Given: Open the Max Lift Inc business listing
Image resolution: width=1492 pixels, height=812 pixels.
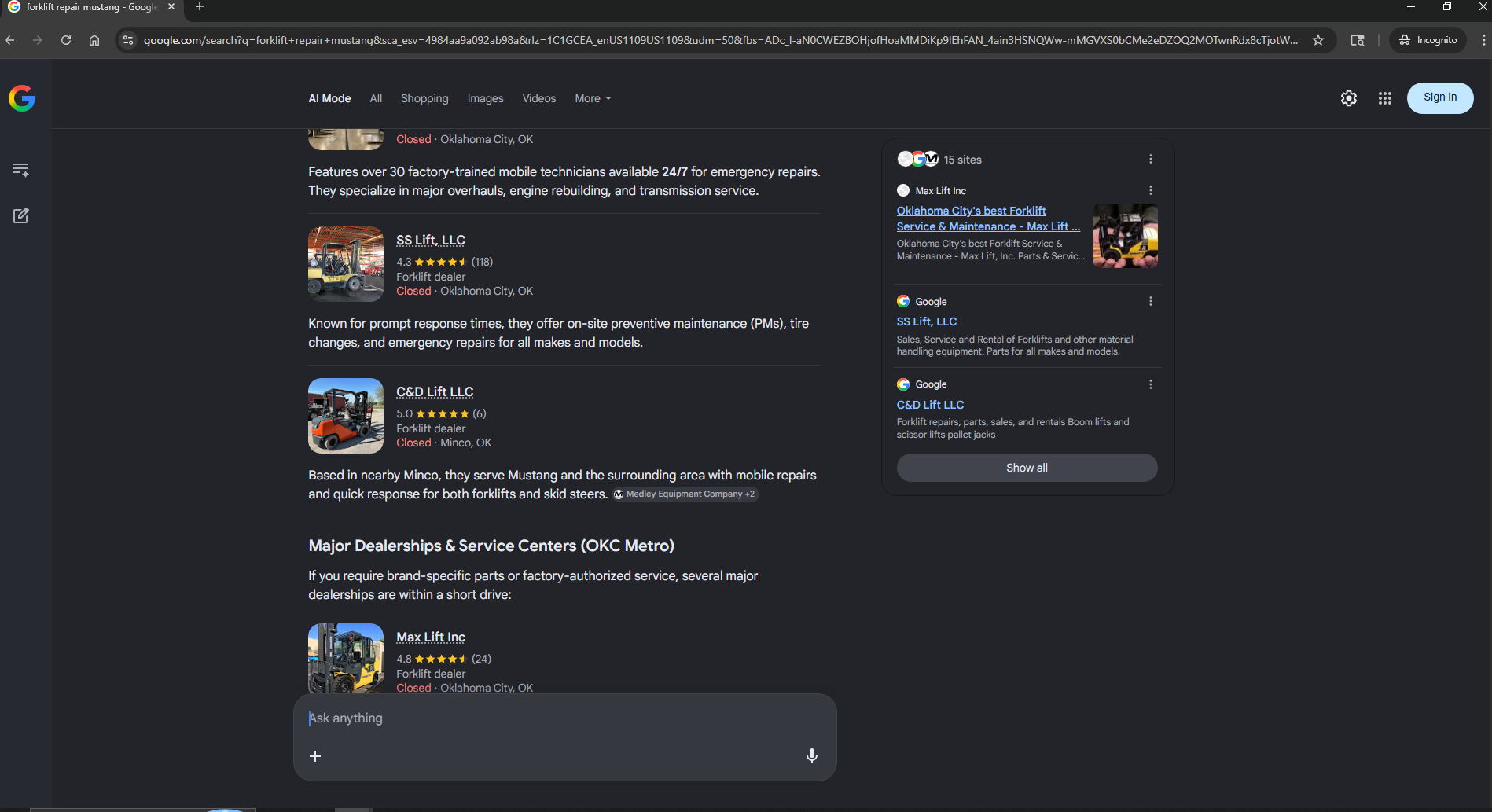Looking at the screenshot, I should [431, 637].
